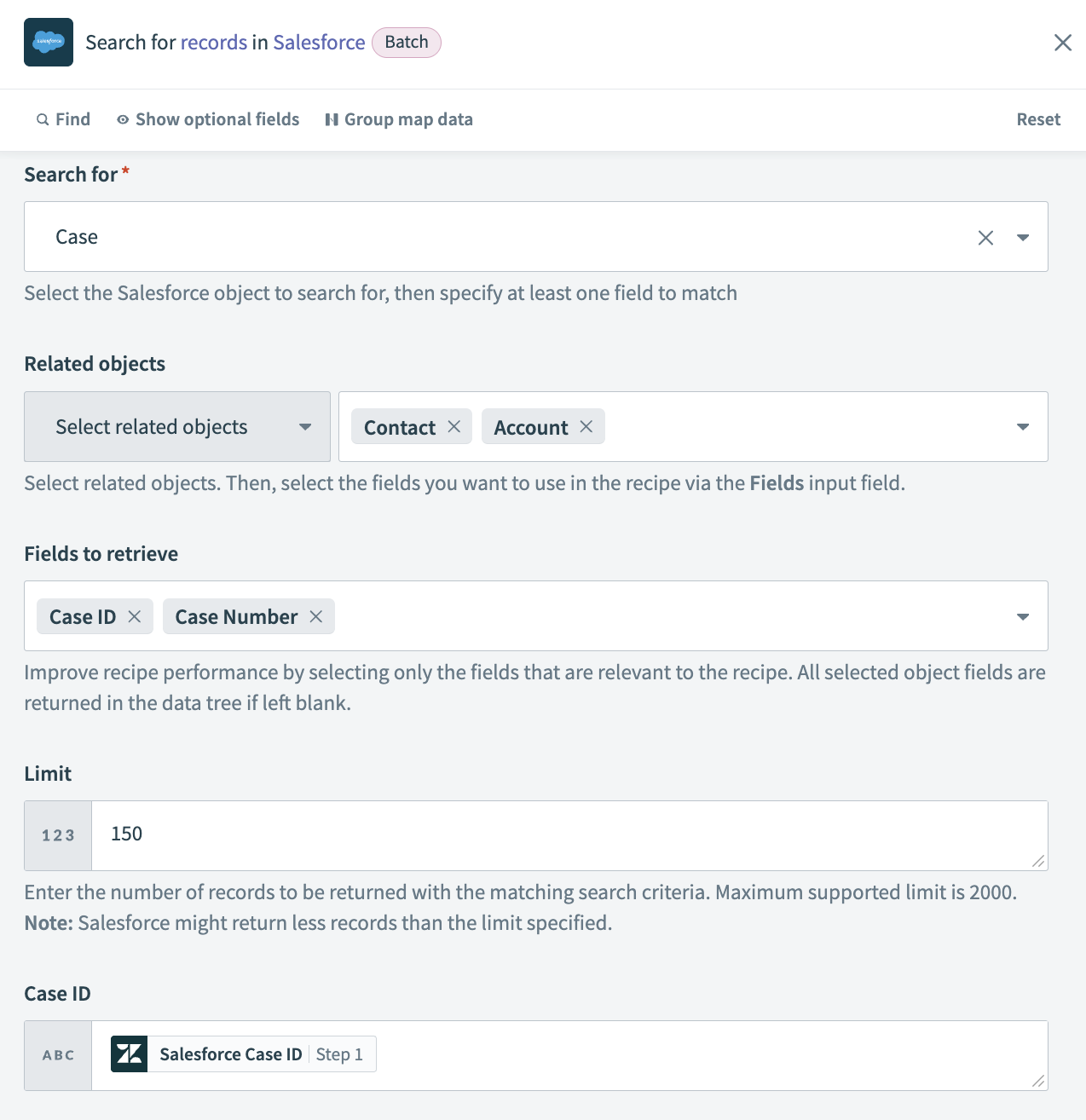Click the Zendesk icon in the Case ID pill
The width and height of the screenshot is (1086, 1120).
(129, 1054)
